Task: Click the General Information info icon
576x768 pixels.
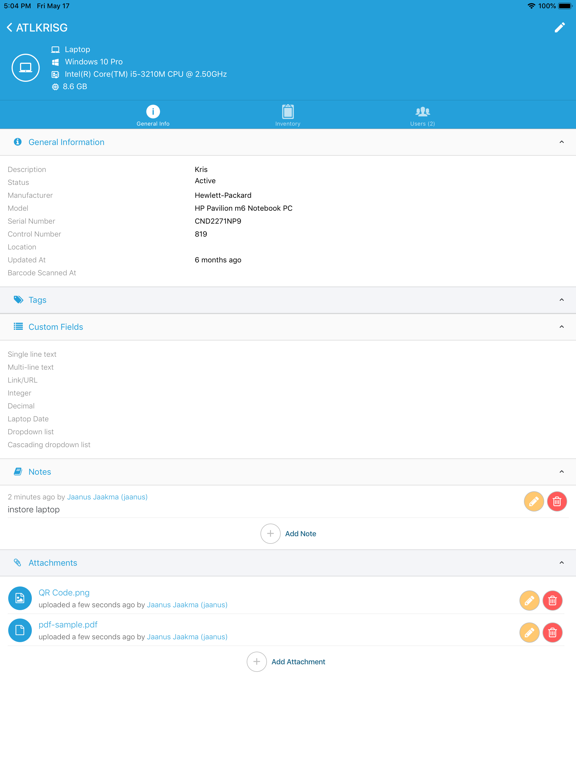Action: click(18, 142)
